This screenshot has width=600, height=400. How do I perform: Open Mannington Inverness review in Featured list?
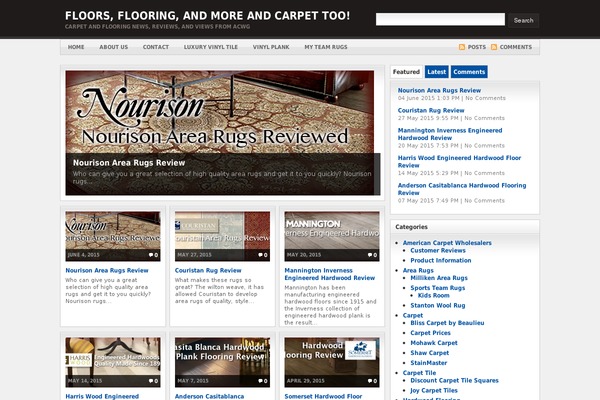tap(450, 134)
